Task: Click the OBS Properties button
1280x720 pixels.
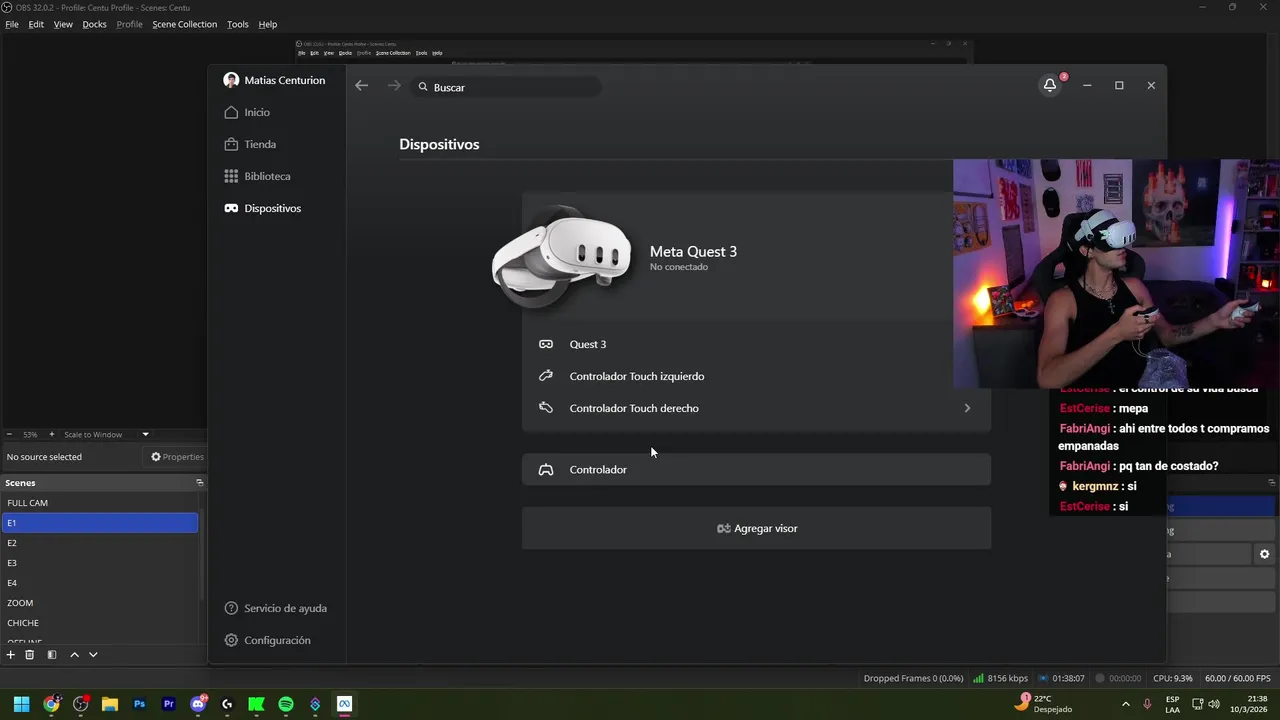Action: click(x=177, y=457)
